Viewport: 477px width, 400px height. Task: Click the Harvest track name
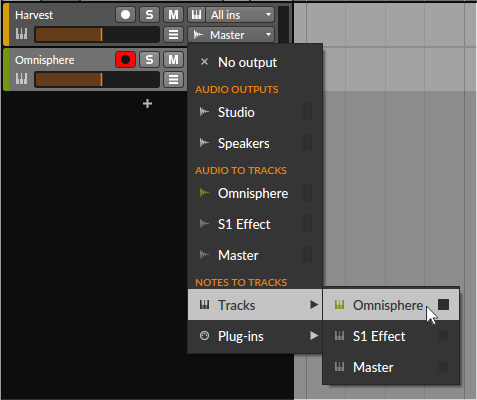34,15
